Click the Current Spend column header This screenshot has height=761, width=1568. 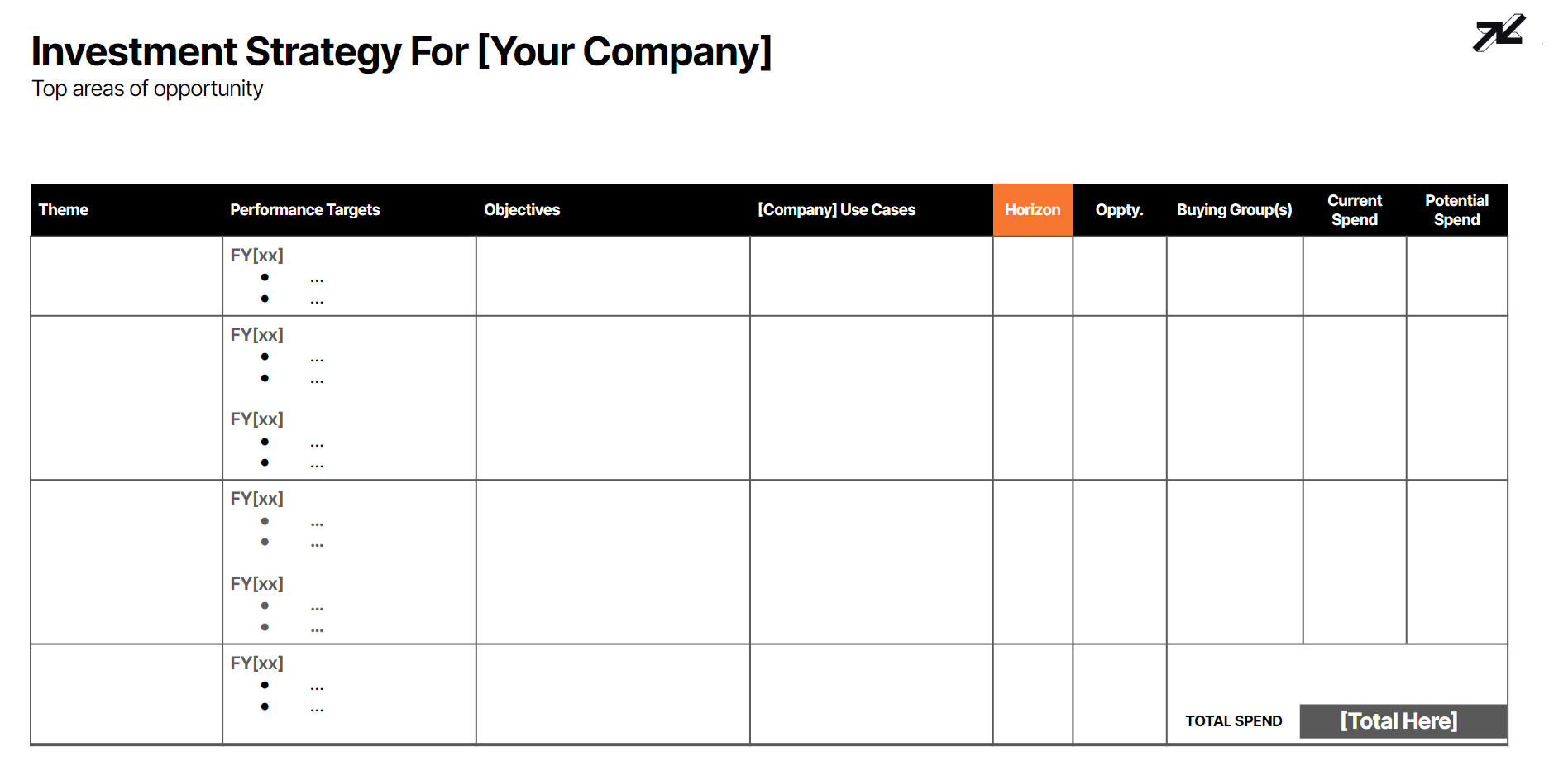[1355, 210]
